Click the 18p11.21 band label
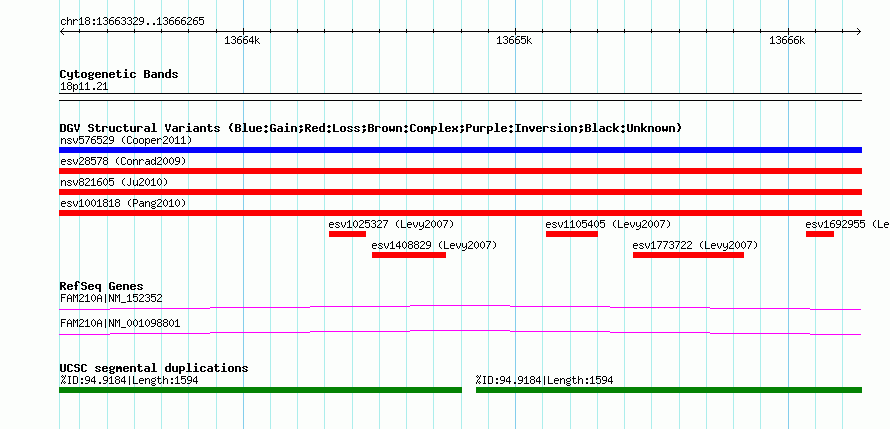Screen dimensions: 890x429 (x=84, y=87)
